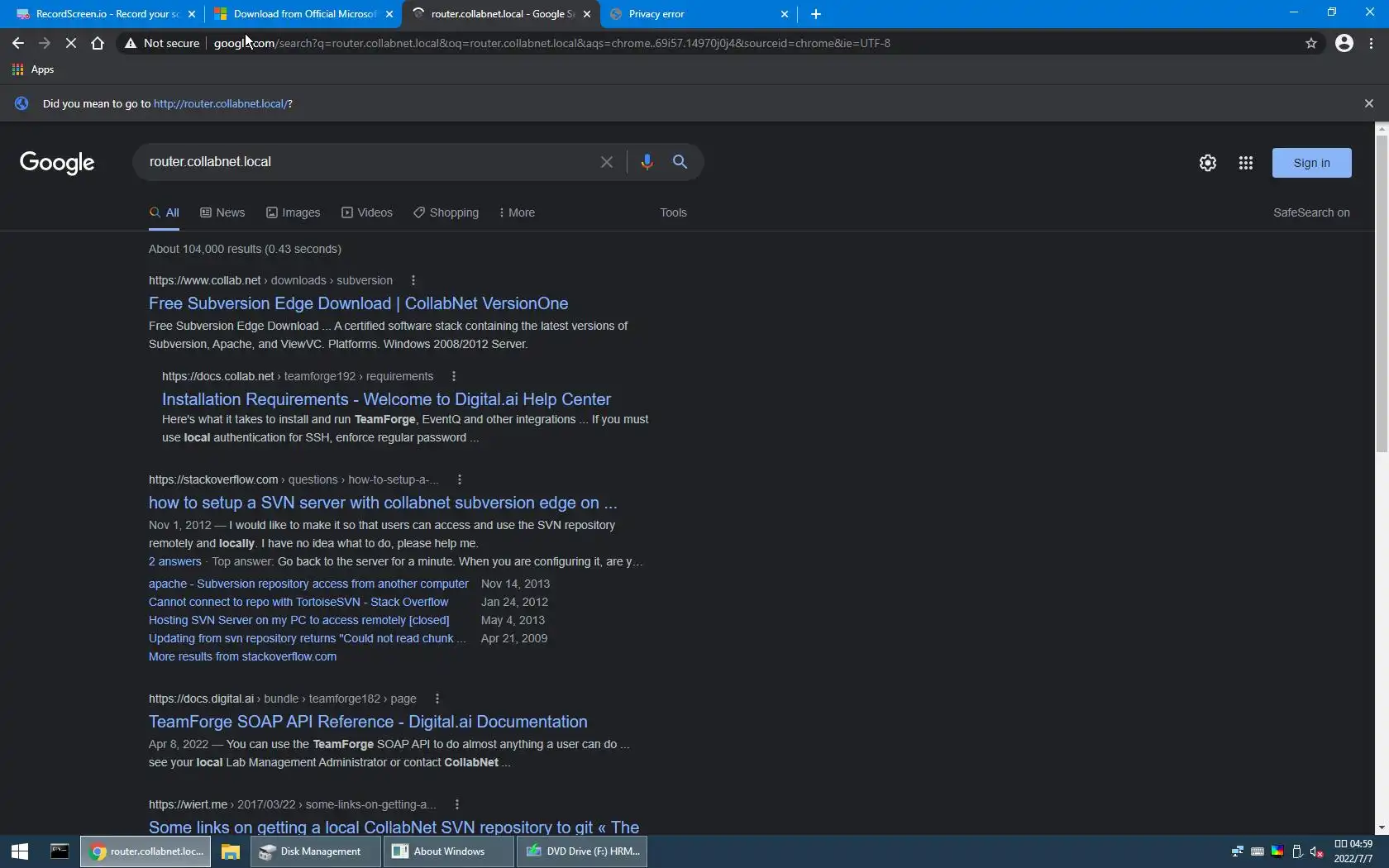Close the RecordScreen.io tab
Image resolution: width=1389 pixels, height=868 pixels.
pyautogui.click(x=192, y=14)
